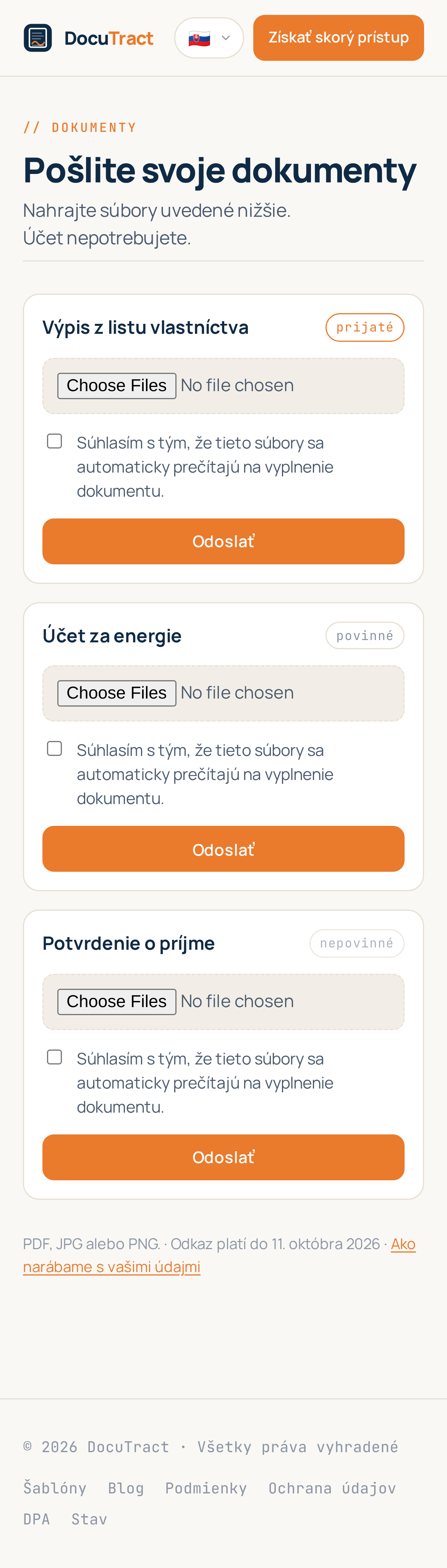This screenshot has height=1568, width=447.
Task: Choose files for Účet za energie
Action: [x=117, y=693]
